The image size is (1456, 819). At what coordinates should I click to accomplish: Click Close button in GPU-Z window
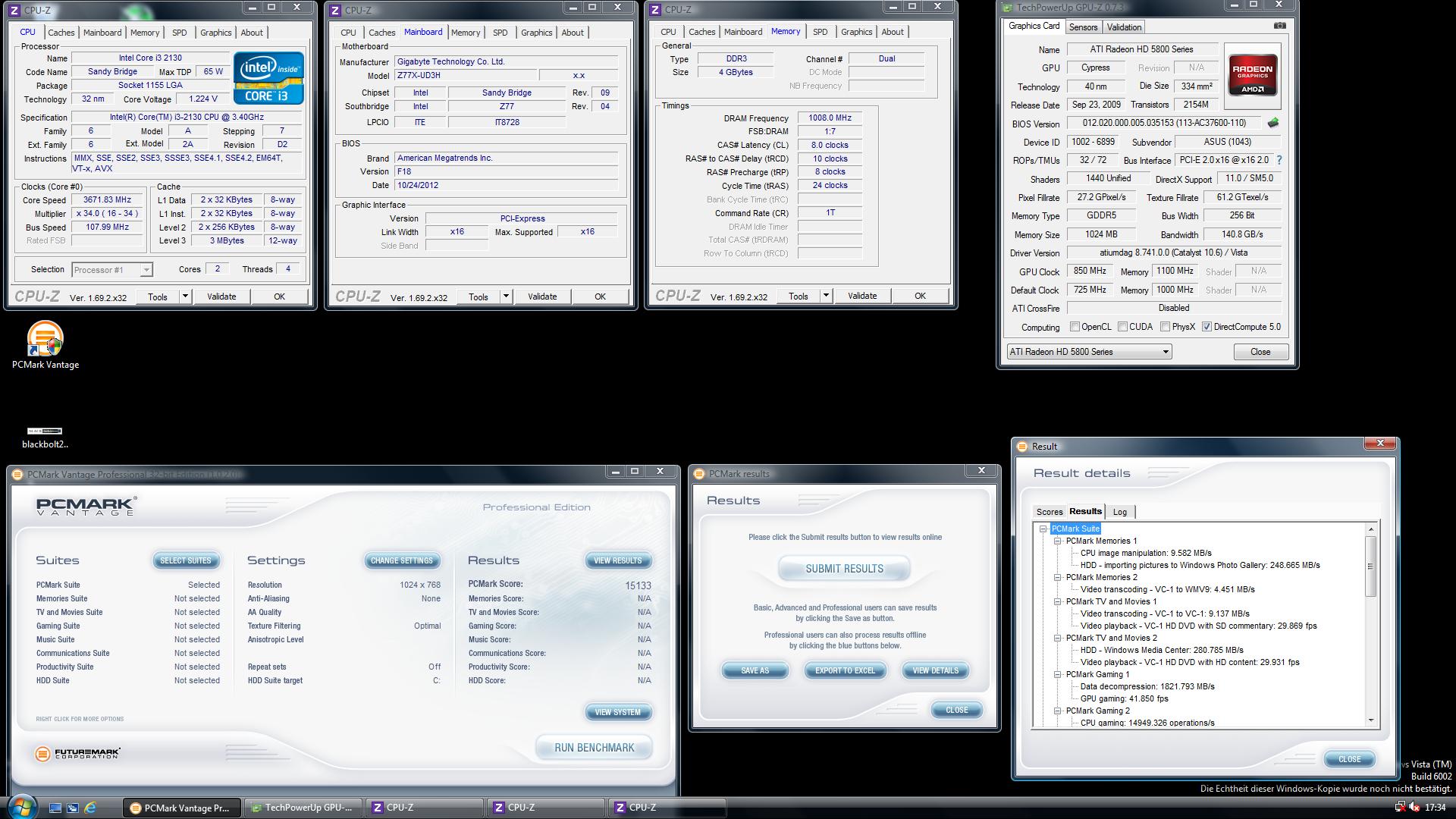tap(1260, 352)
